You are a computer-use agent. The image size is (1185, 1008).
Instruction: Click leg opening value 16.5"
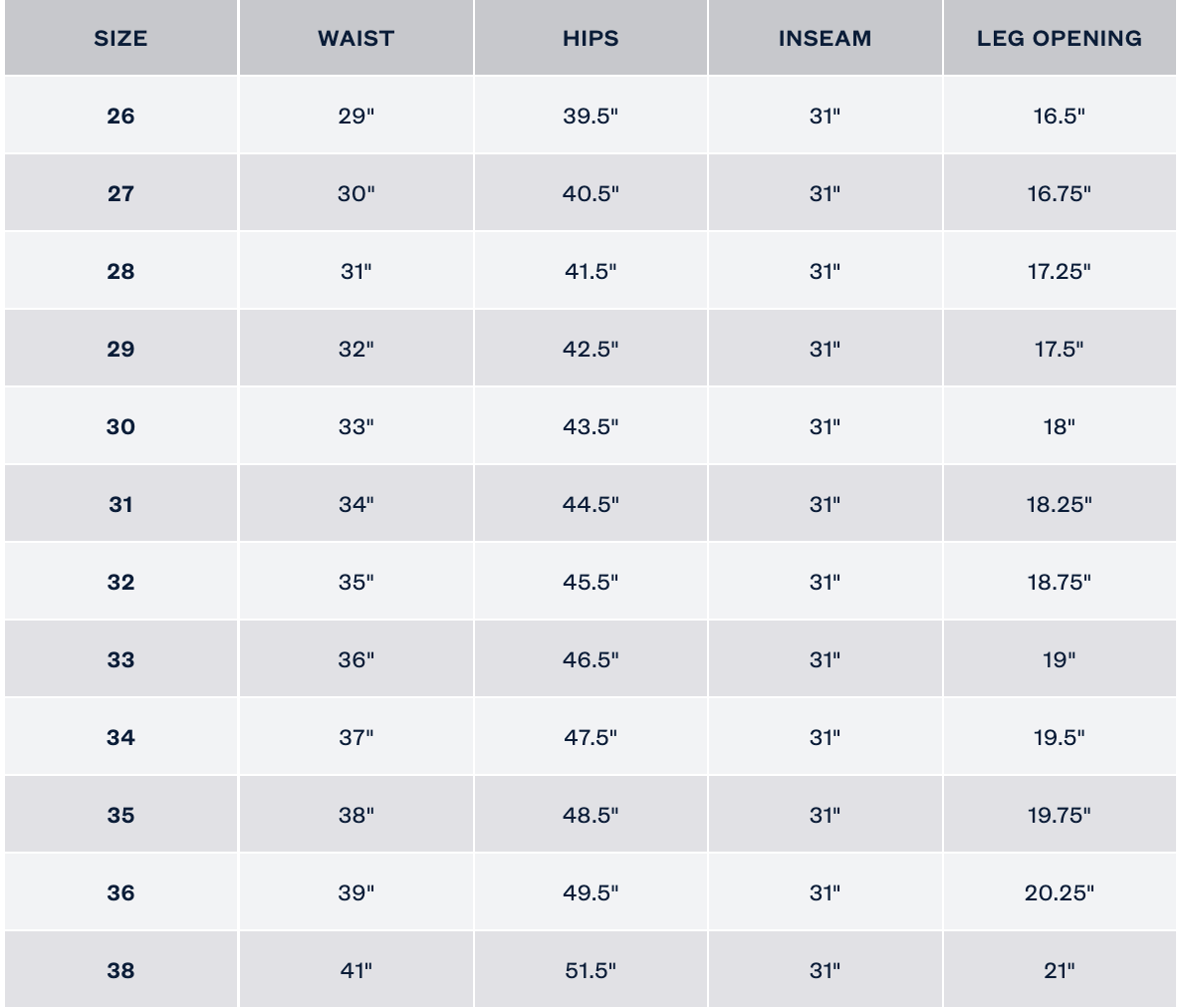pyautogui.click(x=1059, y=117)
